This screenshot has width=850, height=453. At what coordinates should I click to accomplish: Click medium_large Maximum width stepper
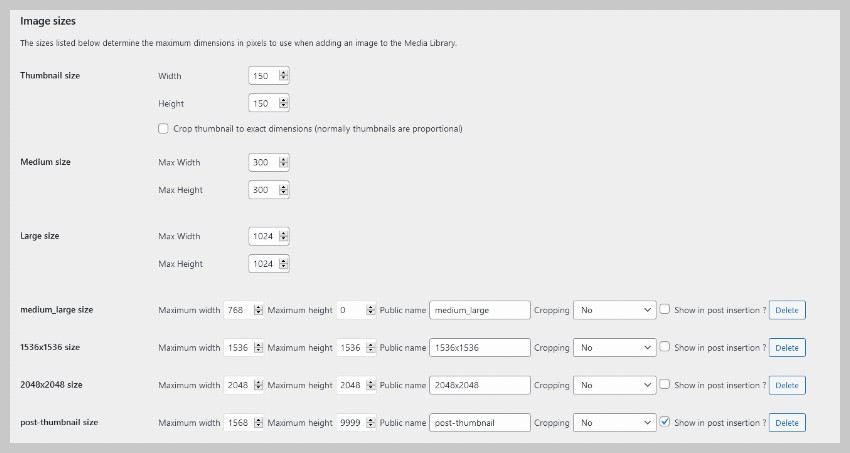tap(259, 310)
